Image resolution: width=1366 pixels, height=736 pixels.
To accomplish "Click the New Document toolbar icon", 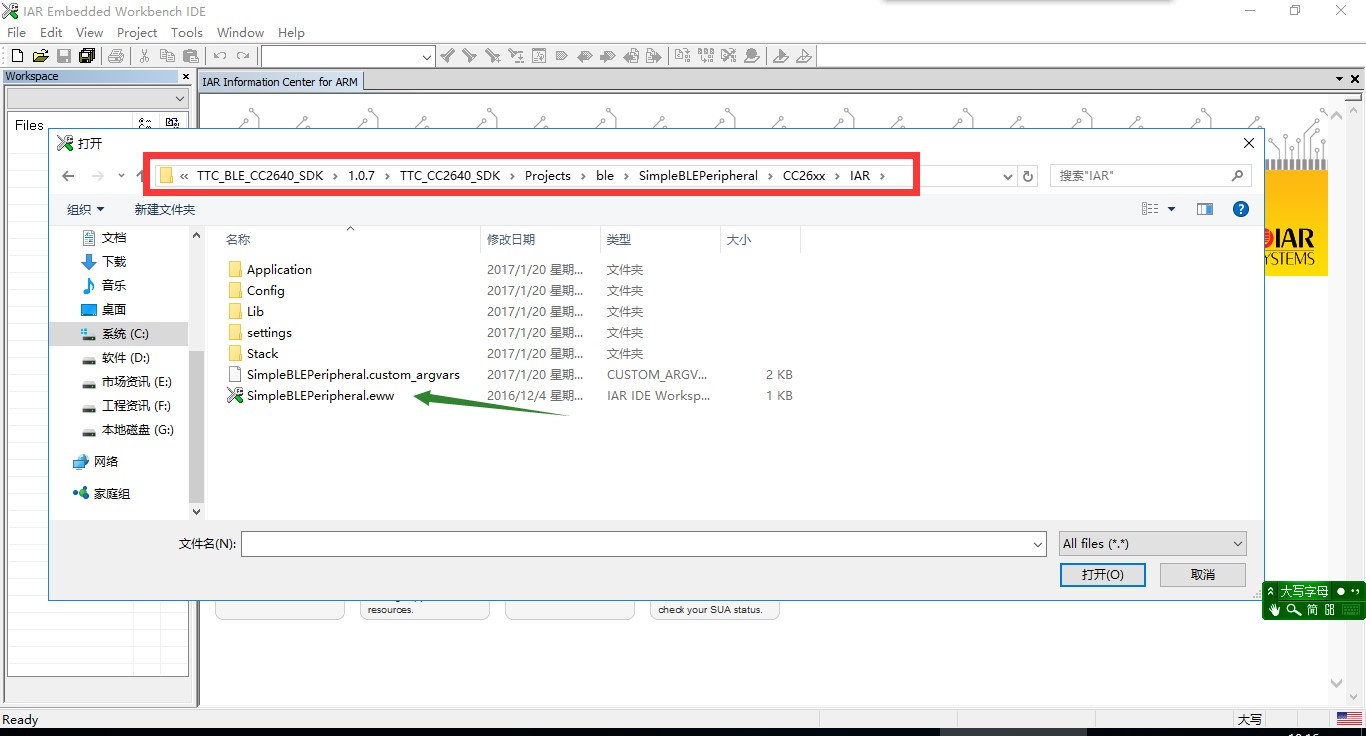I will [x=16, y=56].
